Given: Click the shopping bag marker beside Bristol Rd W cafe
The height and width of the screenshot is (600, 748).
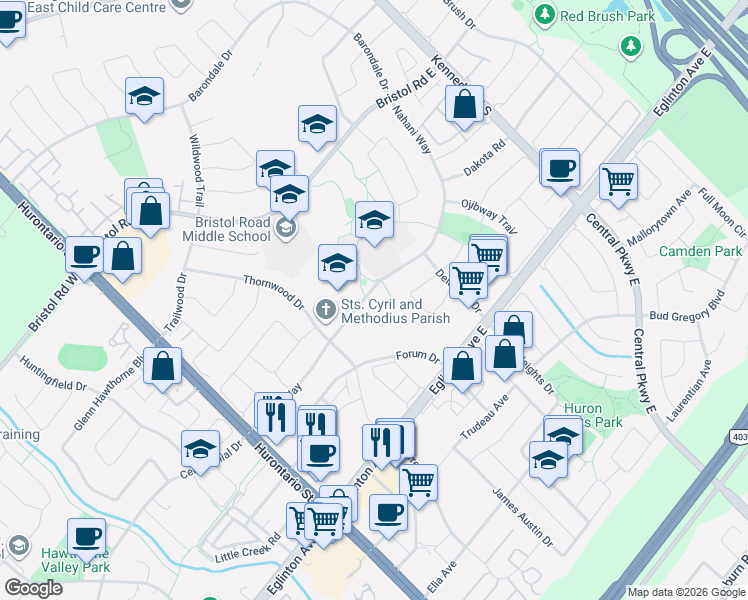Looking at the screenshot, I should [122, 259].
